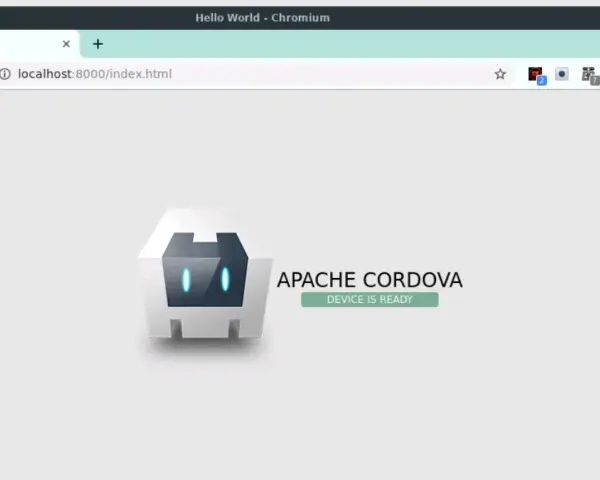Click the Hello World - Chromium title bar

tap(300, 18)
